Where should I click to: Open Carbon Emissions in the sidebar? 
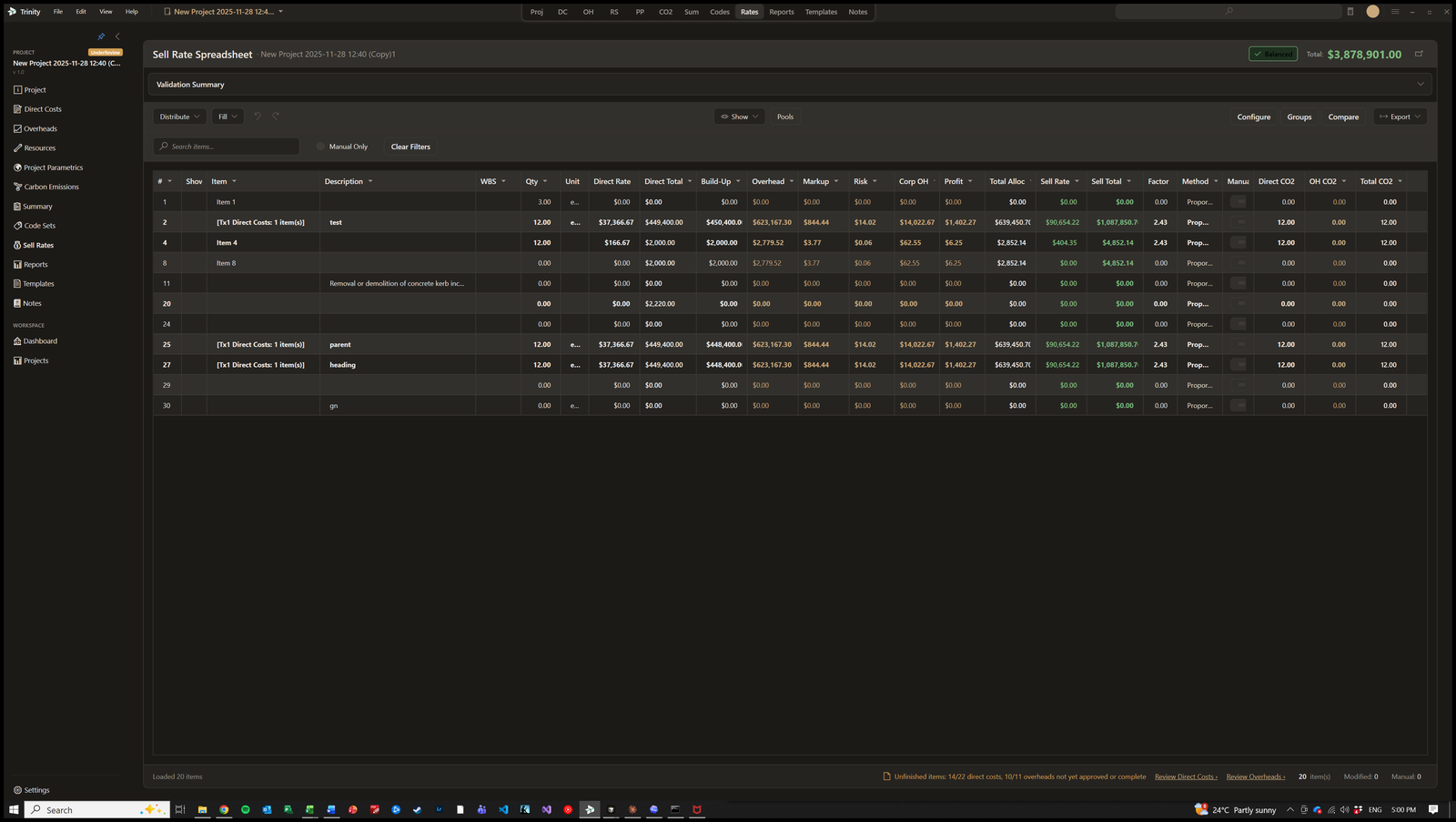46,187
